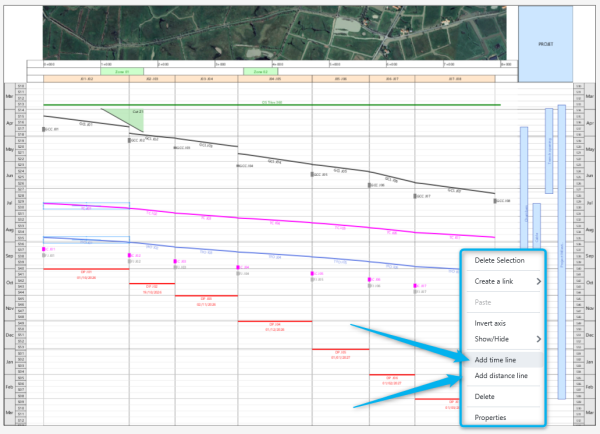Click the first magenta square marker in September
The image size is (600, 434).
[x=45, y=249]
